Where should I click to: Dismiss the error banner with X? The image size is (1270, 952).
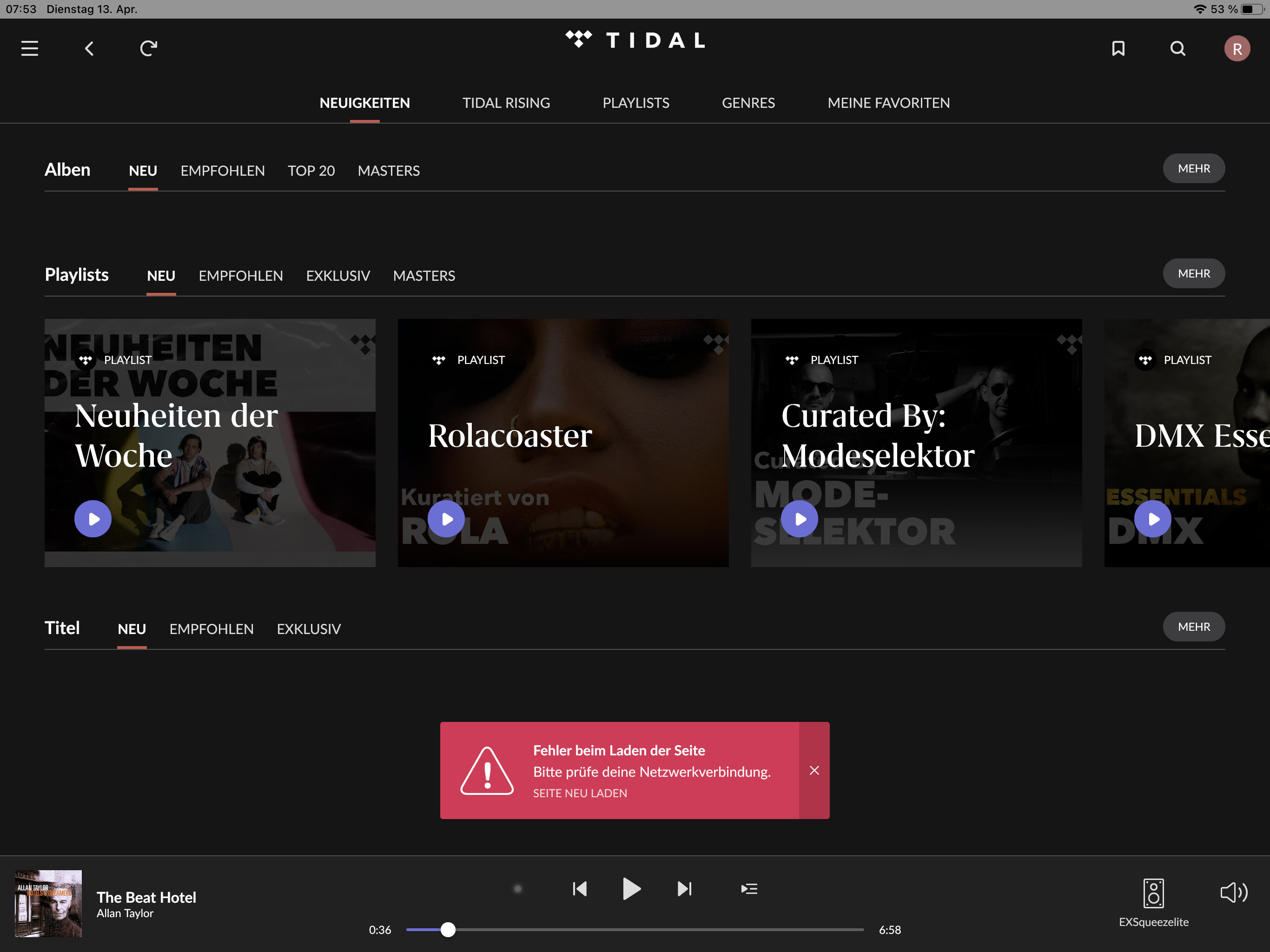tap(814, 770)
